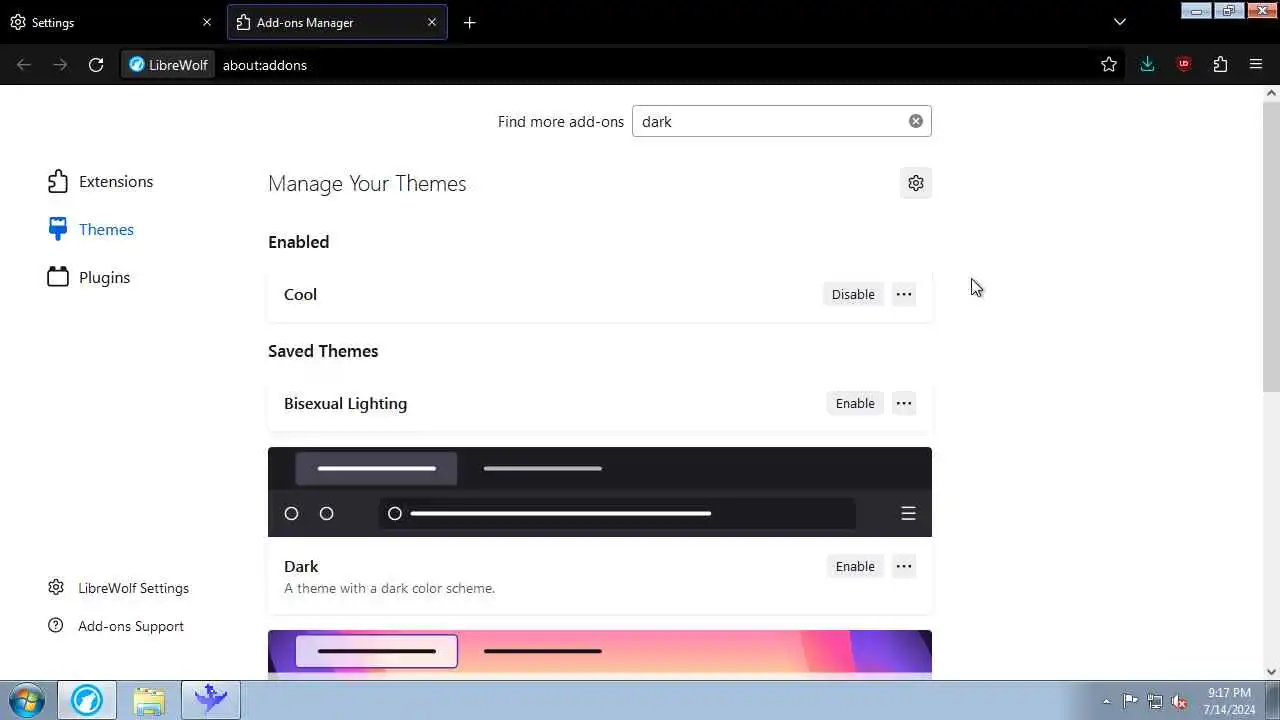Click the Dark theme title
The height and width of the screenshot is (720, 1280).
tap(301, 566)
